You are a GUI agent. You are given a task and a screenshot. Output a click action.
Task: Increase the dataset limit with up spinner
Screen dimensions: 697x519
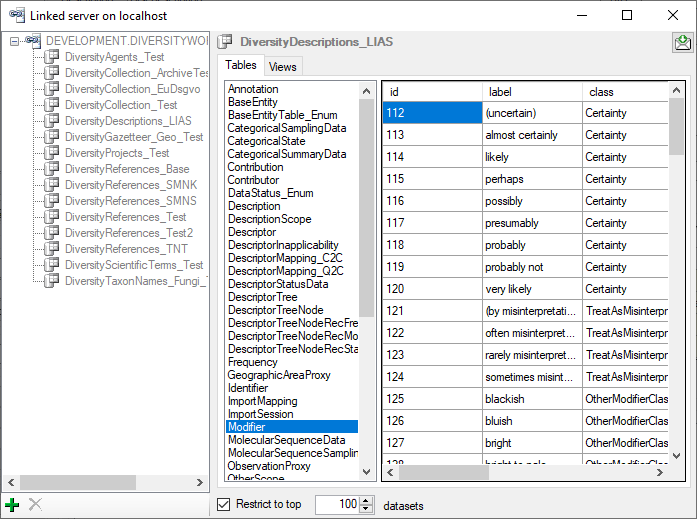[366, 500]
